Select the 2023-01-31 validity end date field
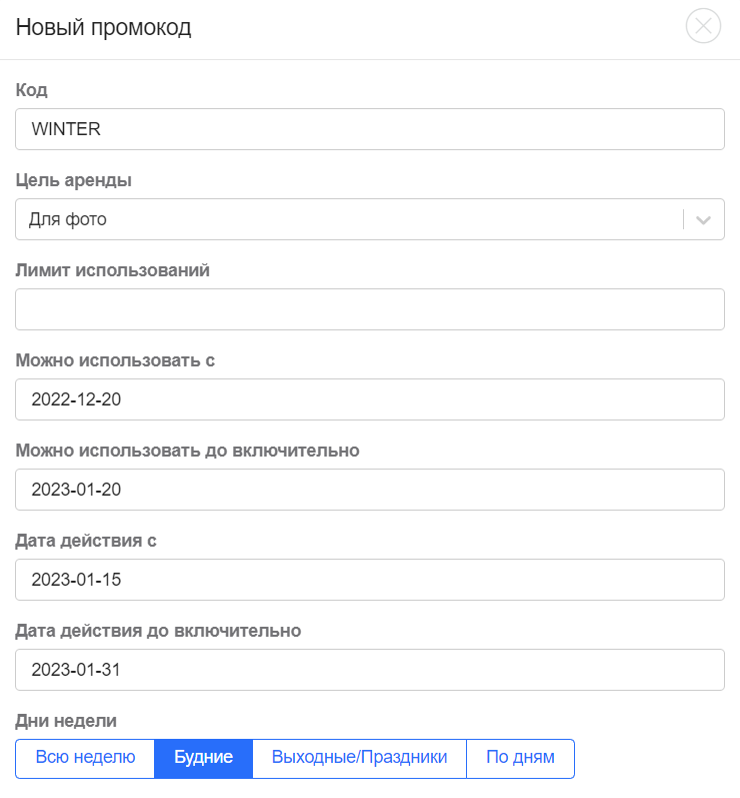The image size is (740, 798). [x=370, y=670]
